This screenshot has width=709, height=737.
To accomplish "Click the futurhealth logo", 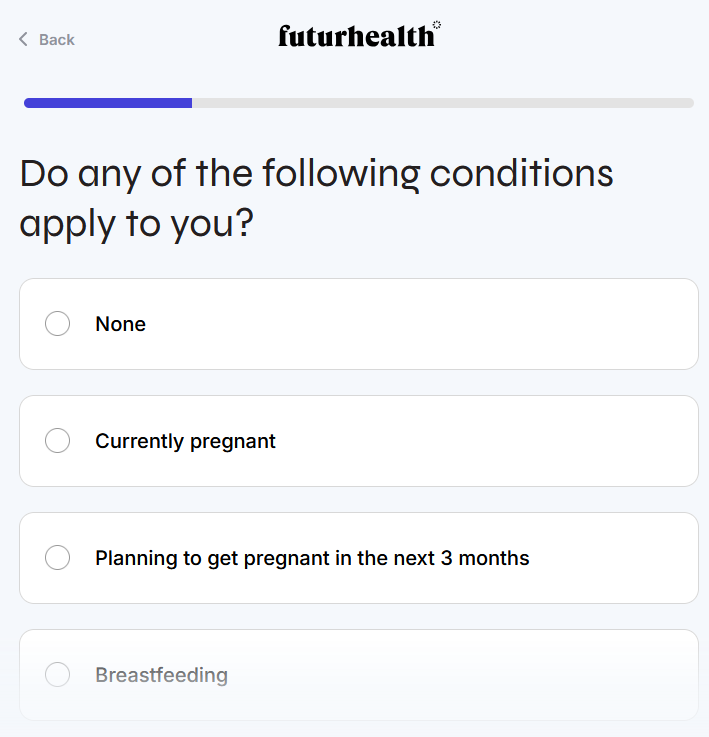I will pyautogui.click(x=356, y=37).
